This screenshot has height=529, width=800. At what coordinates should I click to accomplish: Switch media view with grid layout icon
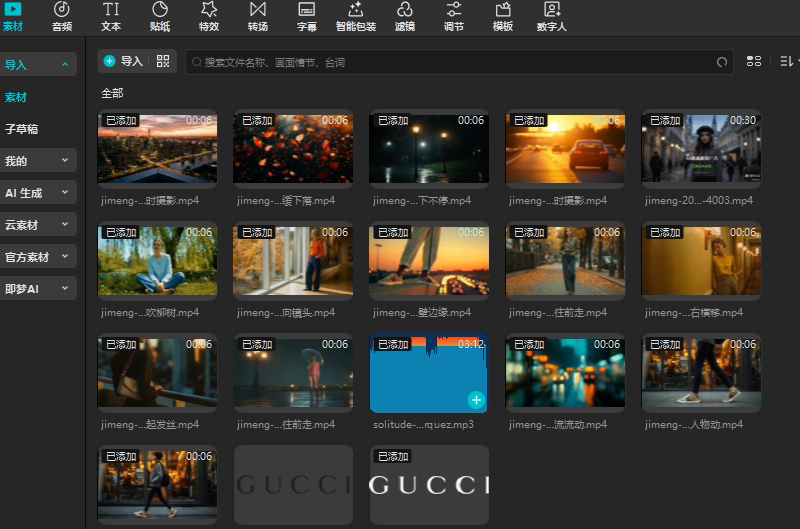pyautogui.click(x=755, y=62)
